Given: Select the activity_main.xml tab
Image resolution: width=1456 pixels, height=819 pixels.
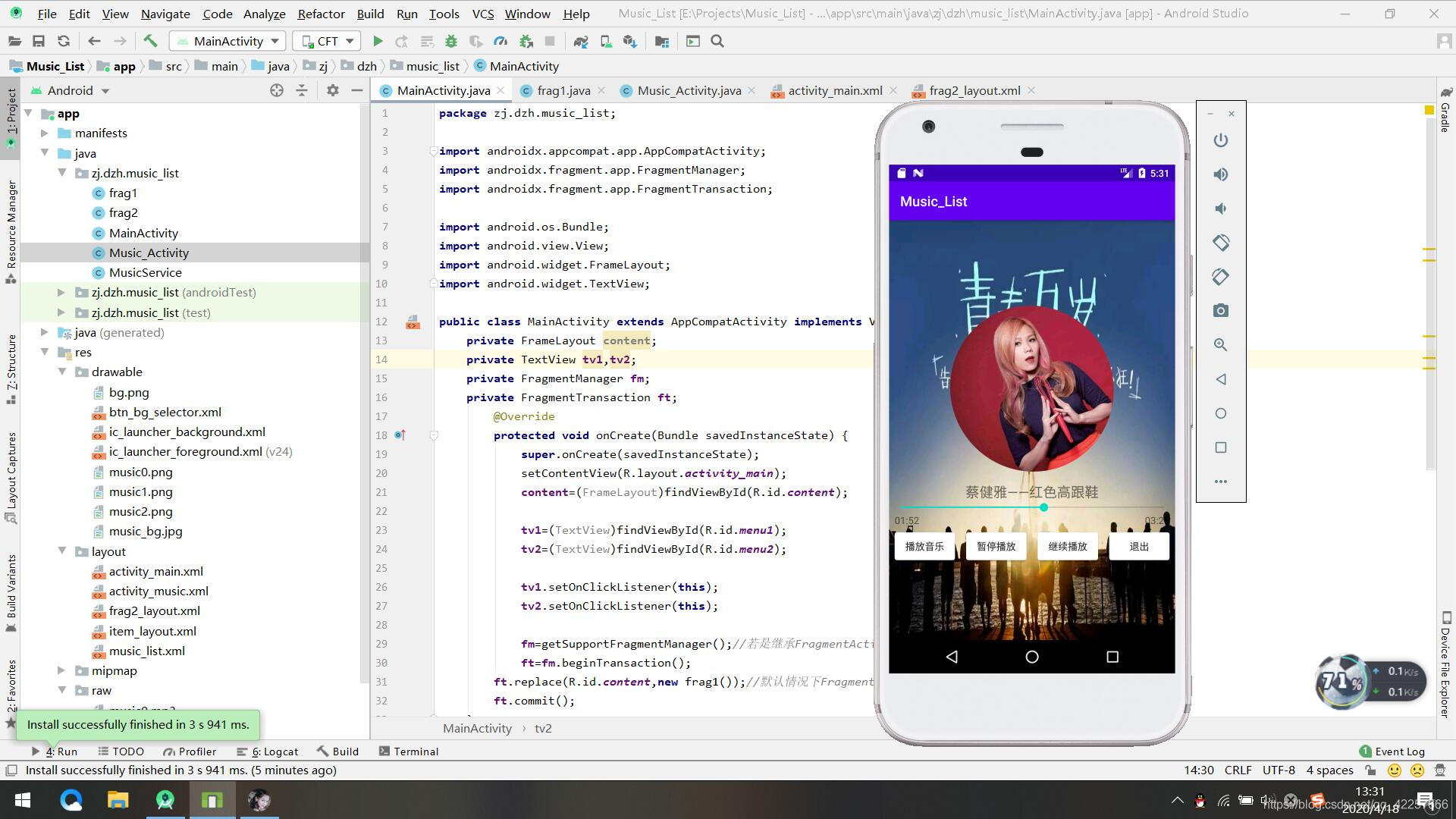Looking at the screenshot, I should [x=836, y=90].
